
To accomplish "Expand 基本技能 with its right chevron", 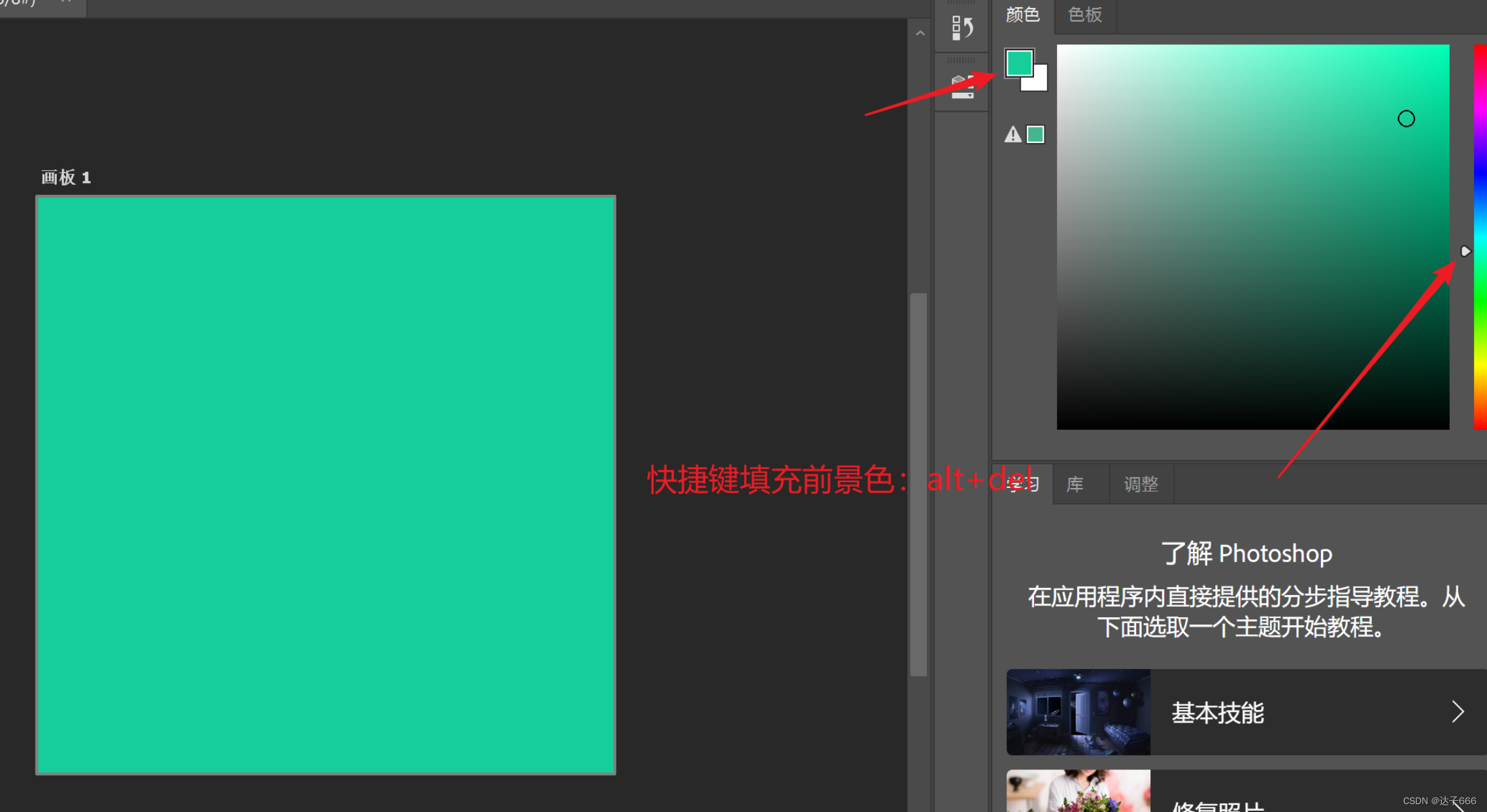I will [1457, 711].
